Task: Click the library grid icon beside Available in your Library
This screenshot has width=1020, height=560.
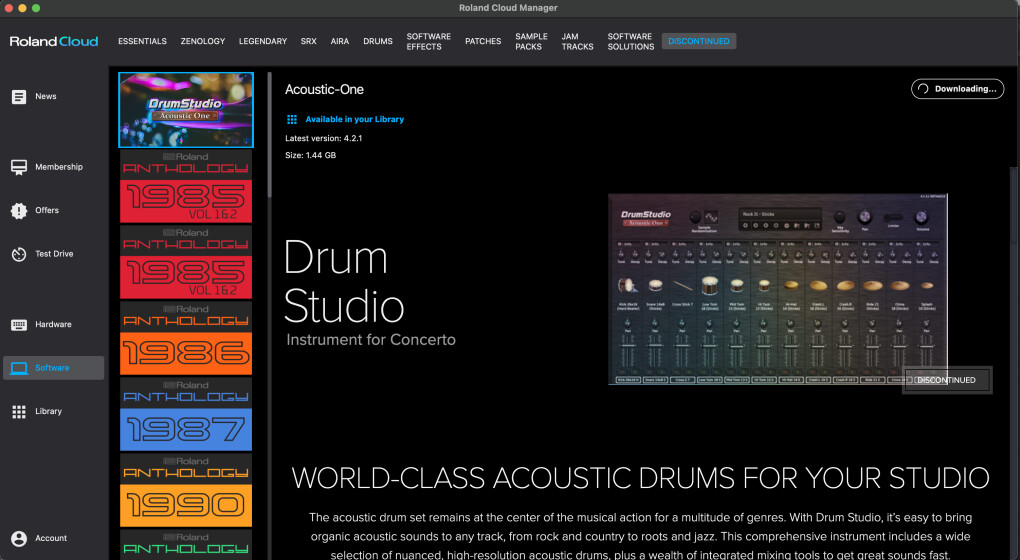Action: point(292,120)
